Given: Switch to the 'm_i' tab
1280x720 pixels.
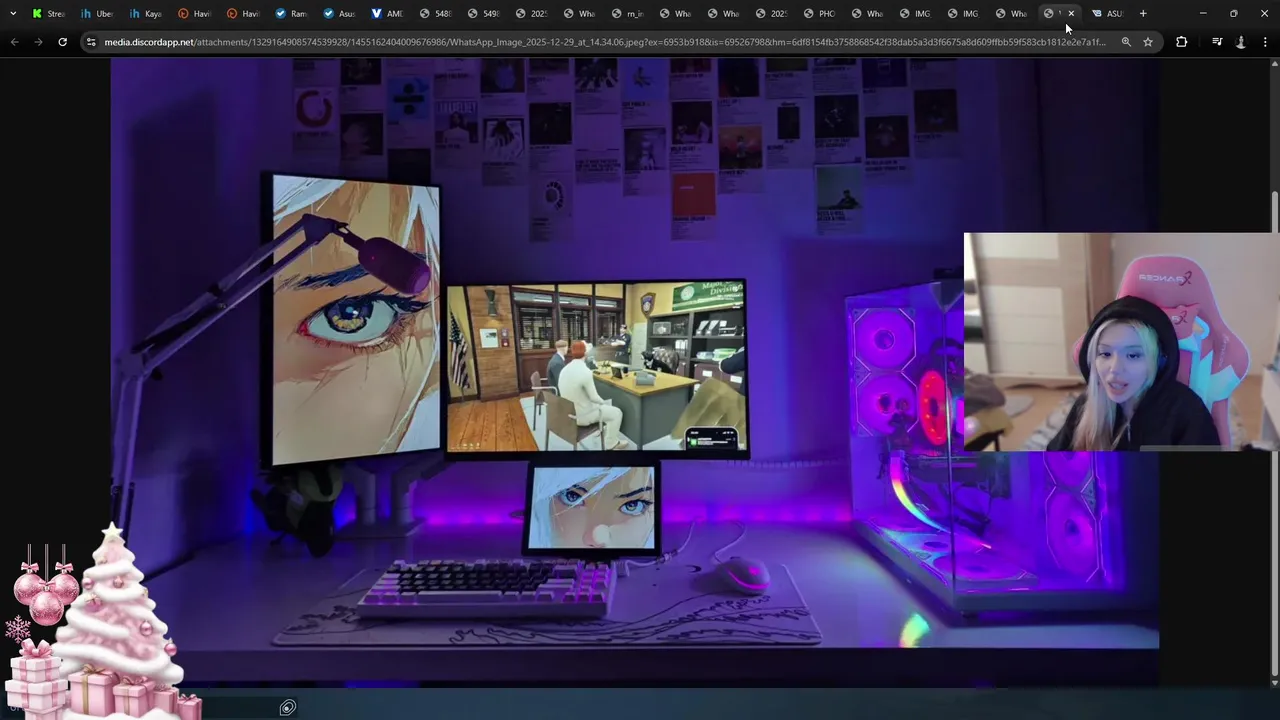Looking at the screenshot, I should click(x=627, y=13).
